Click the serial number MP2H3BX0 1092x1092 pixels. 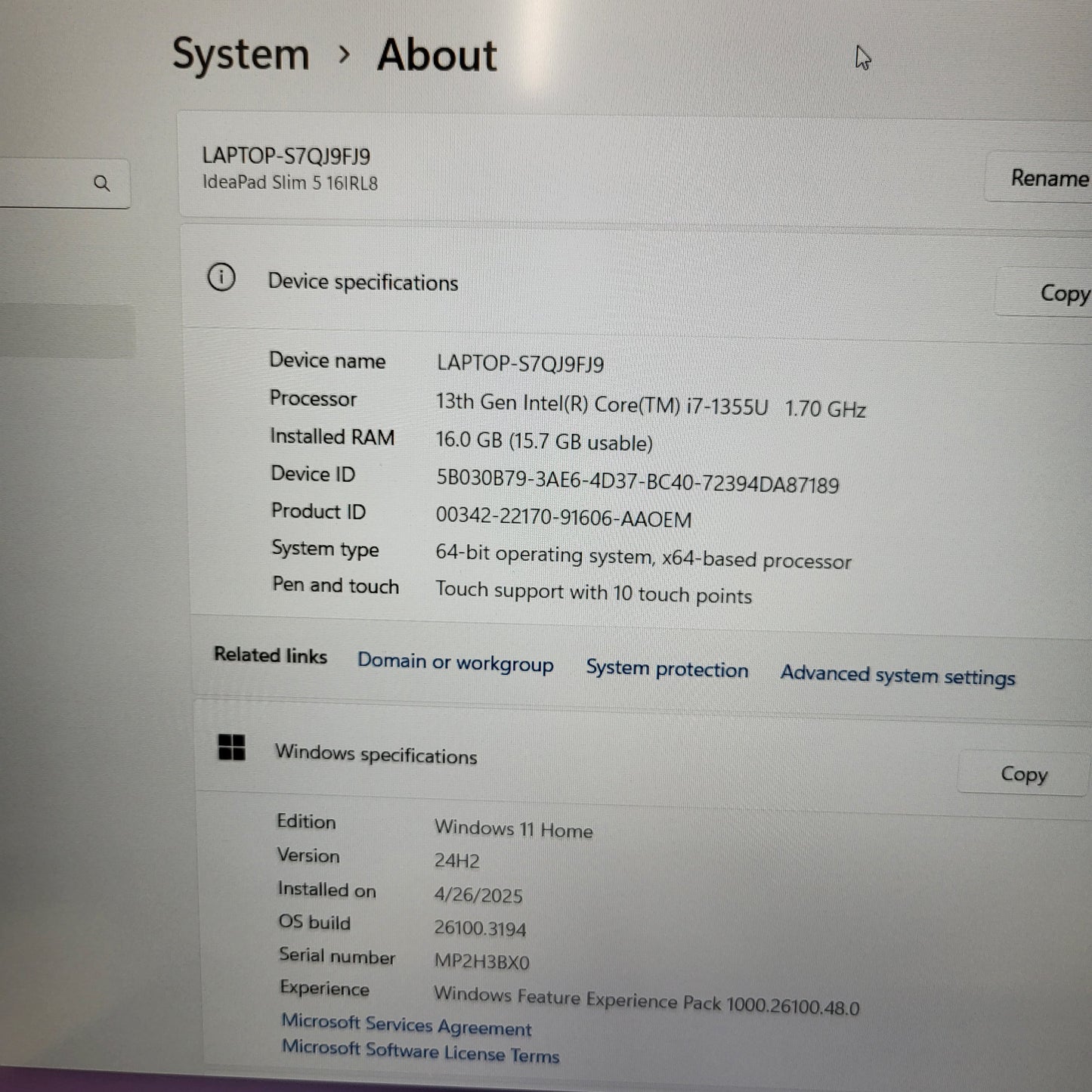(481, 962)
